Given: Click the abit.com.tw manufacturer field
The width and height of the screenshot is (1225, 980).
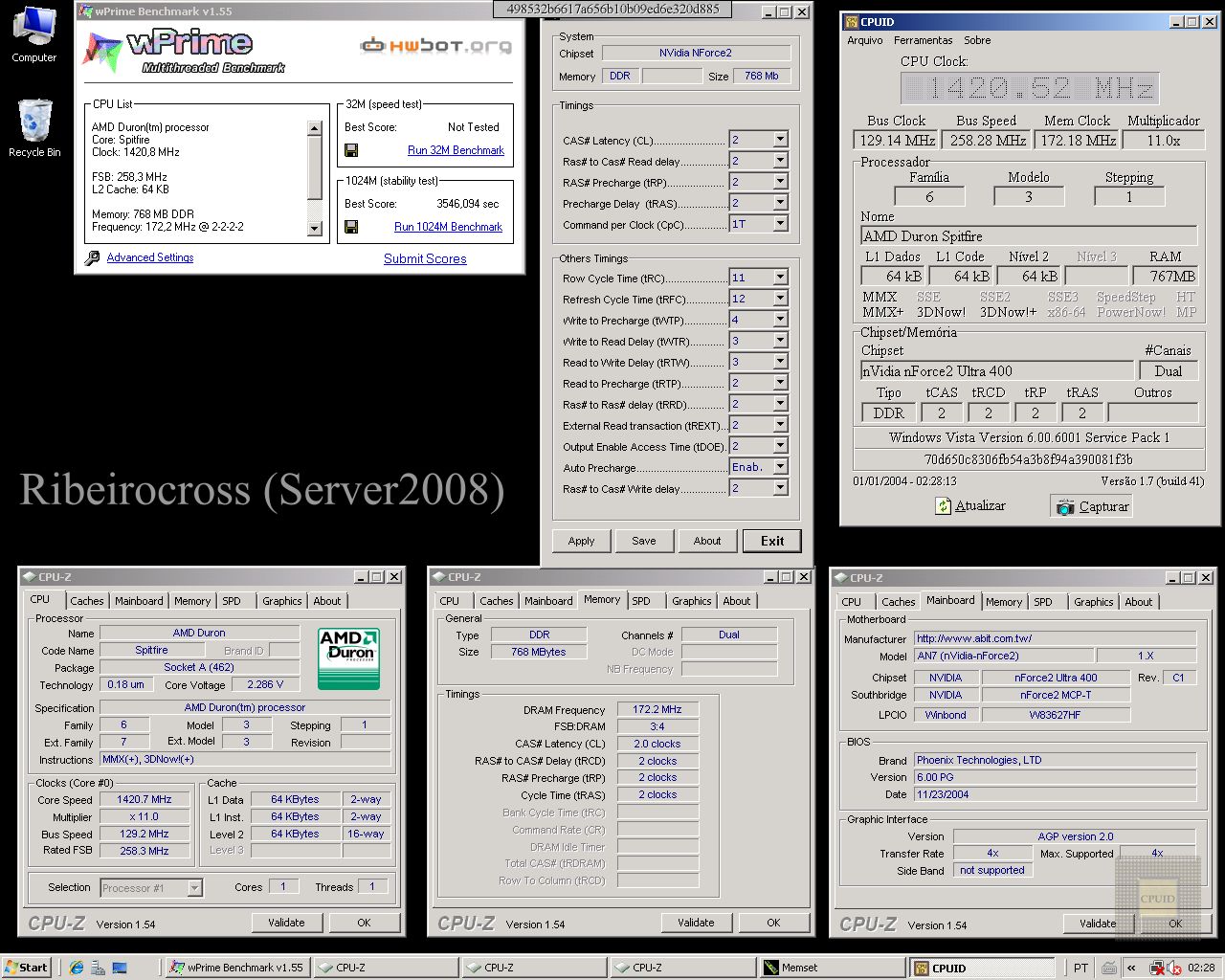Looking at the screenshot, I should click(x=1055, y=638).
